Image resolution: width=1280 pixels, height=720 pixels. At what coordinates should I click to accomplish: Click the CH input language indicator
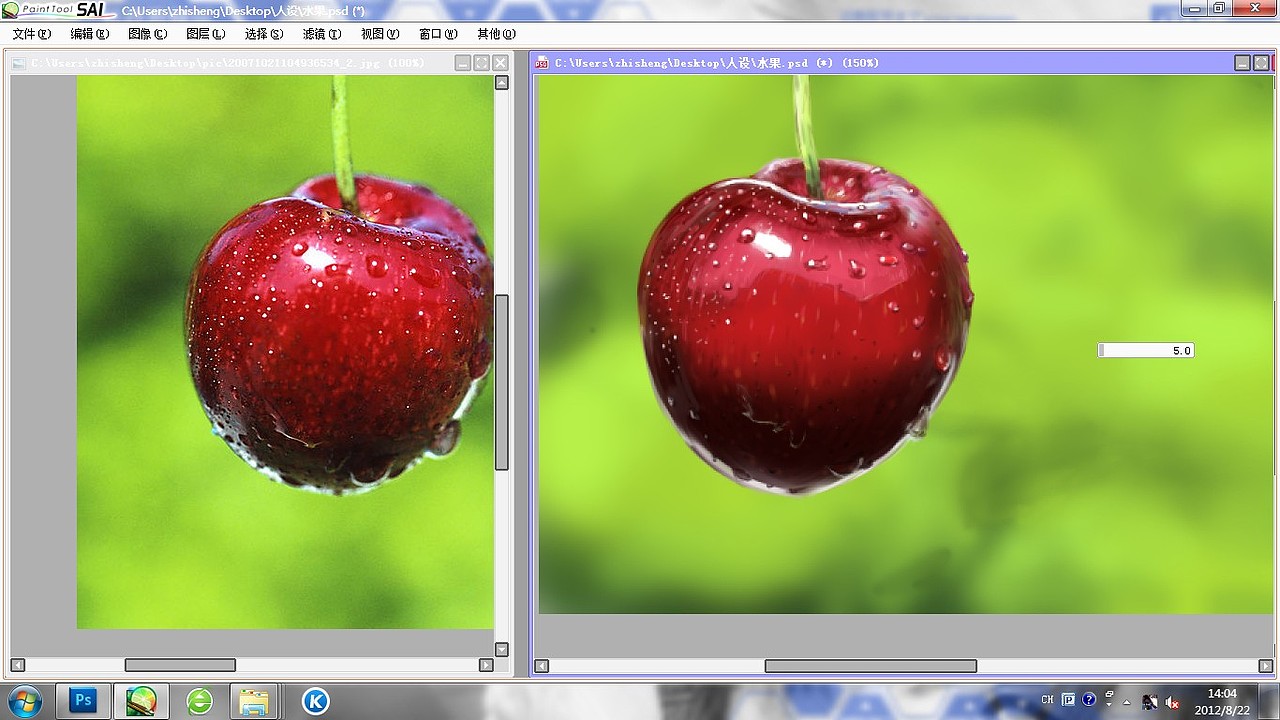[x=1048, y=700]
